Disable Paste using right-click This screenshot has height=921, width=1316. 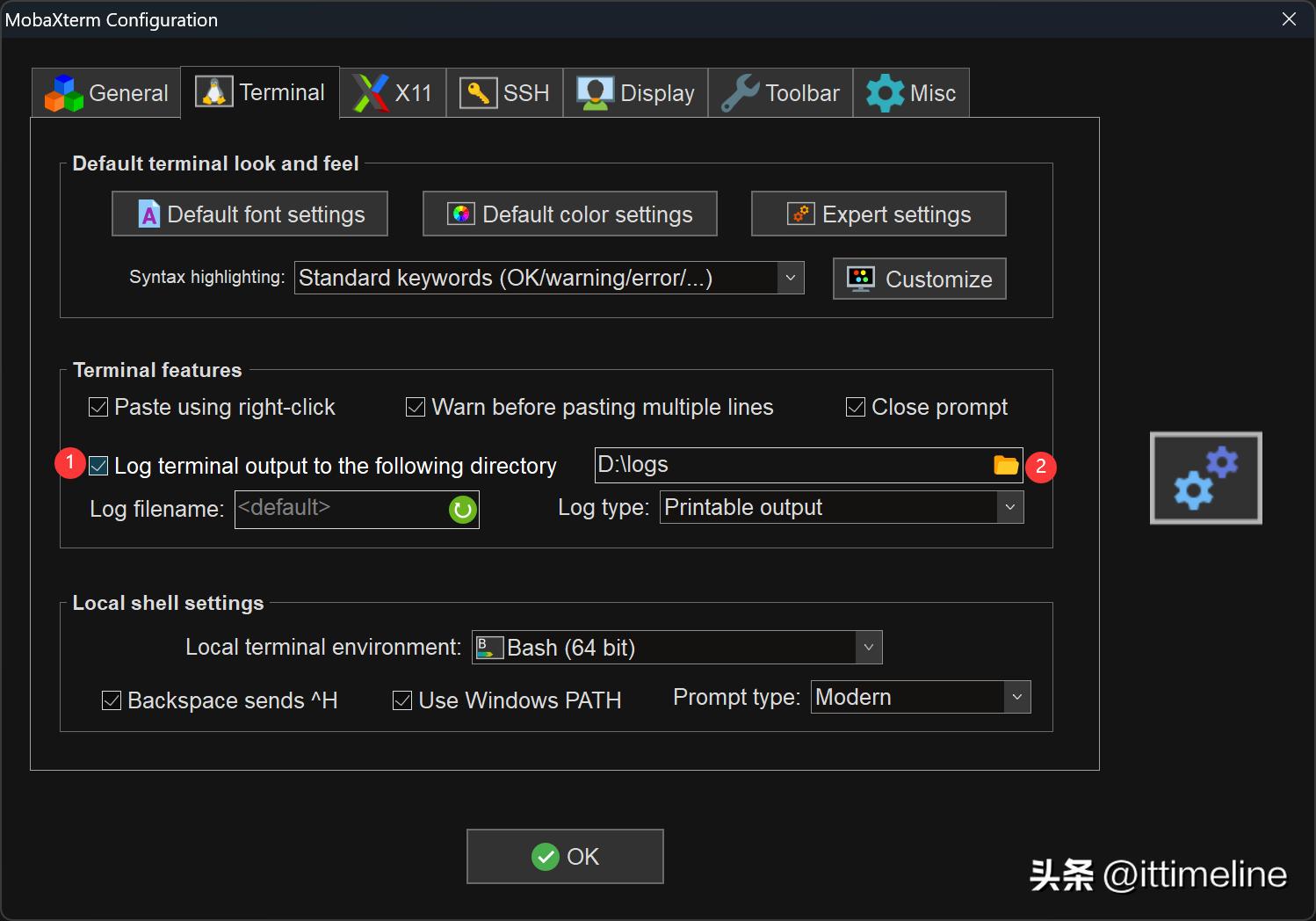pos(99,408)
